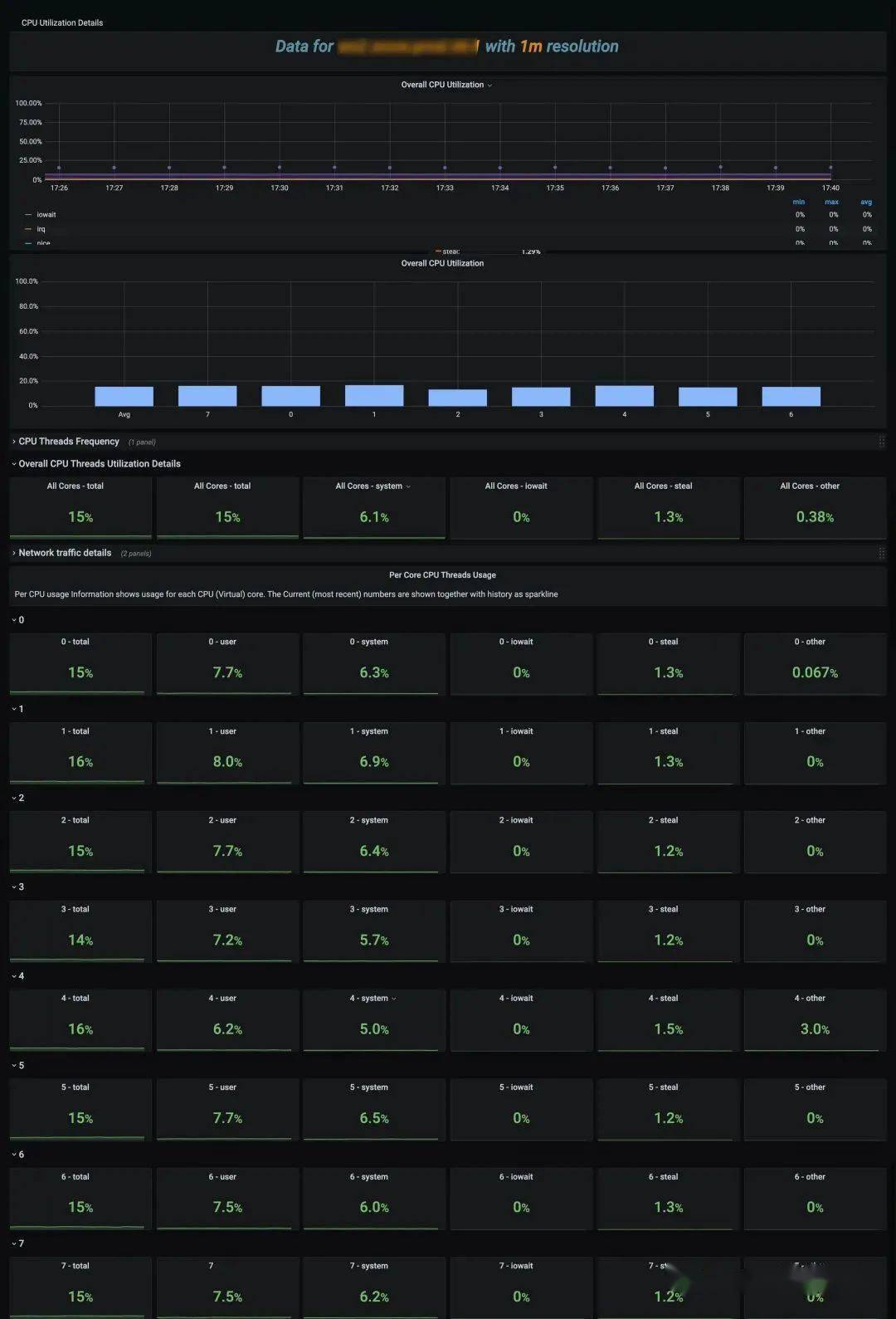
Task: Click the 7 - system panel title
Action: 369,1266
